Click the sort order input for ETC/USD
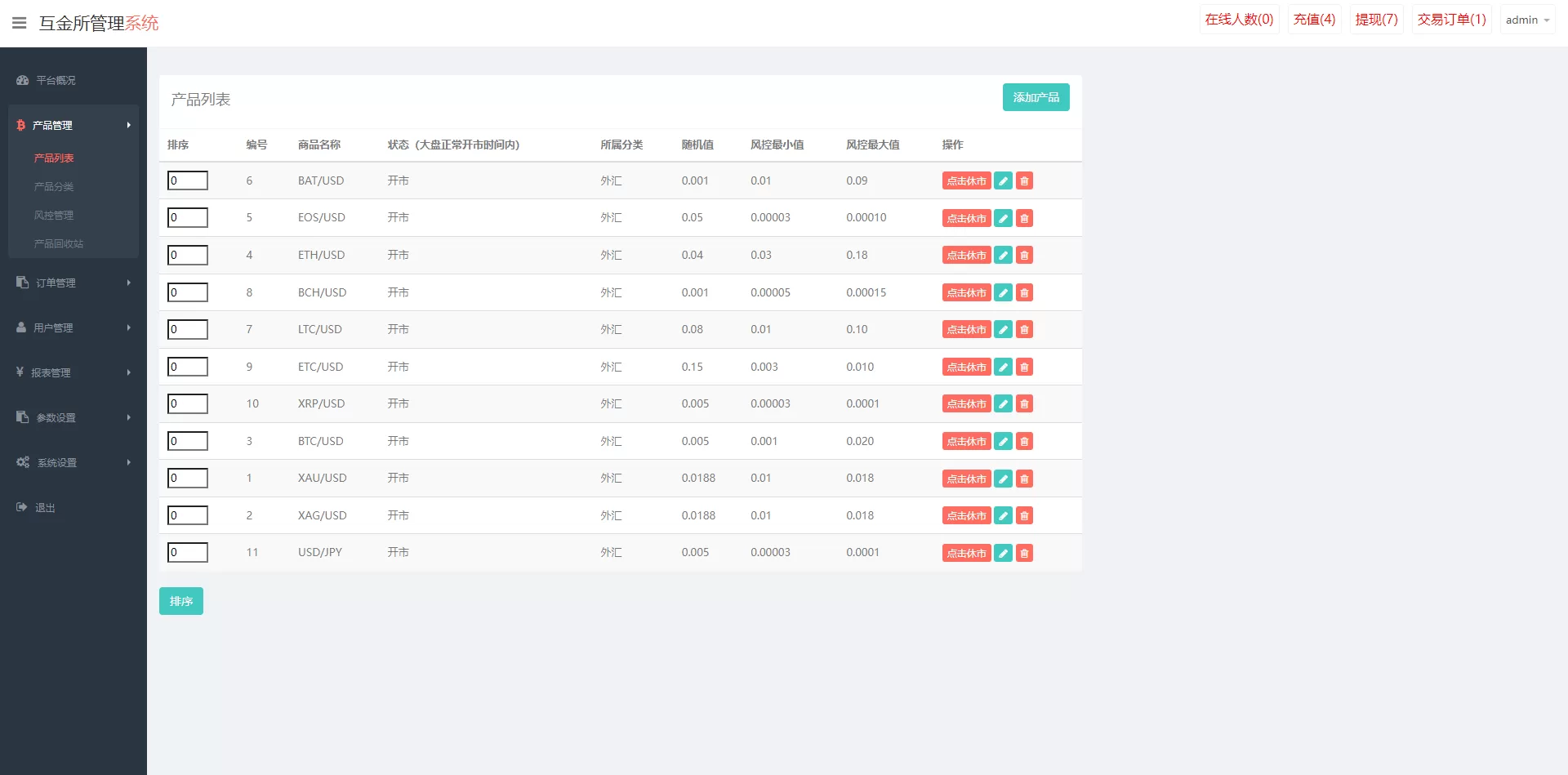Viewport: 1568px width, 775px height. 188,367
